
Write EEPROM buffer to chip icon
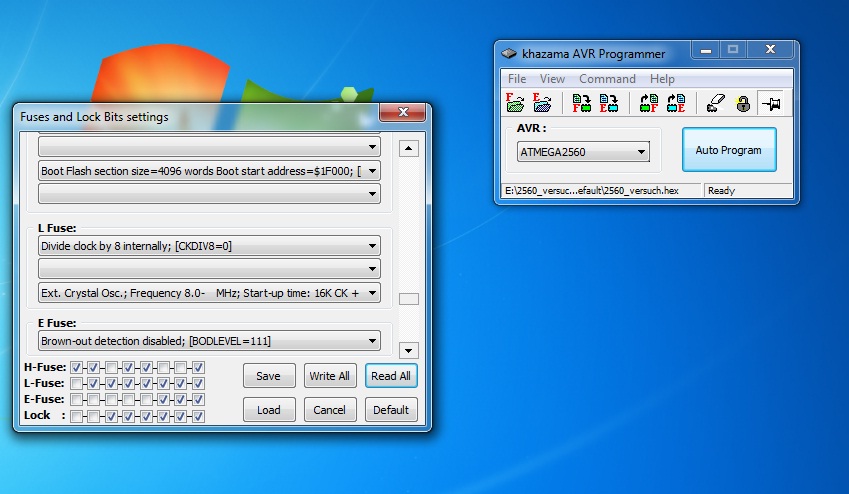[x=609, y=102]
